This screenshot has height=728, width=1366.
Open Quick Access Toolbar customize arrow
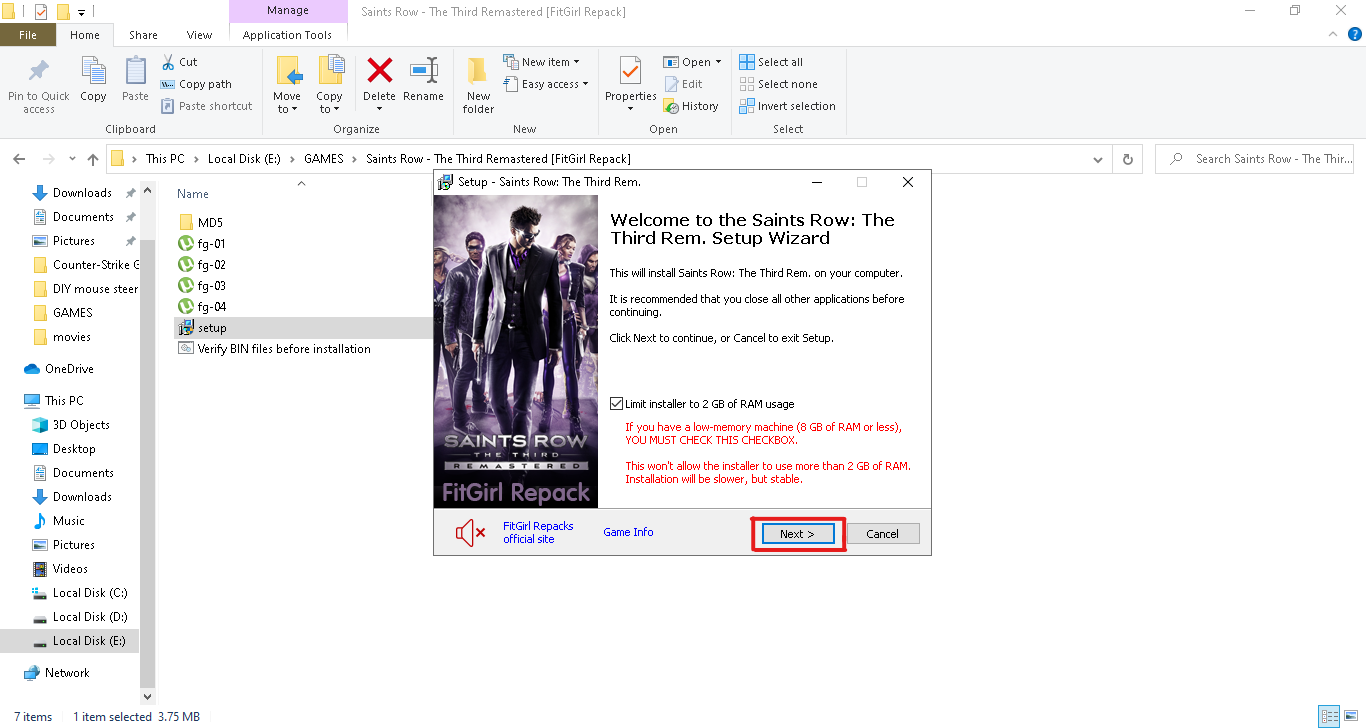click(x=81, y=12)
